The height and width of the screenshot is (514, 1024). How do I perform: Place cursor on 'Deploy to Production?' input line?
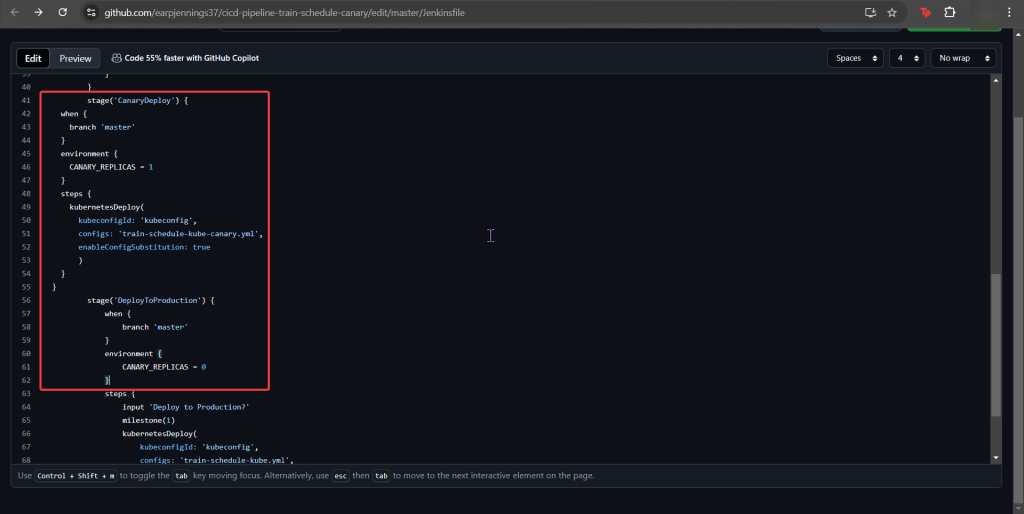tap(185, 407)
